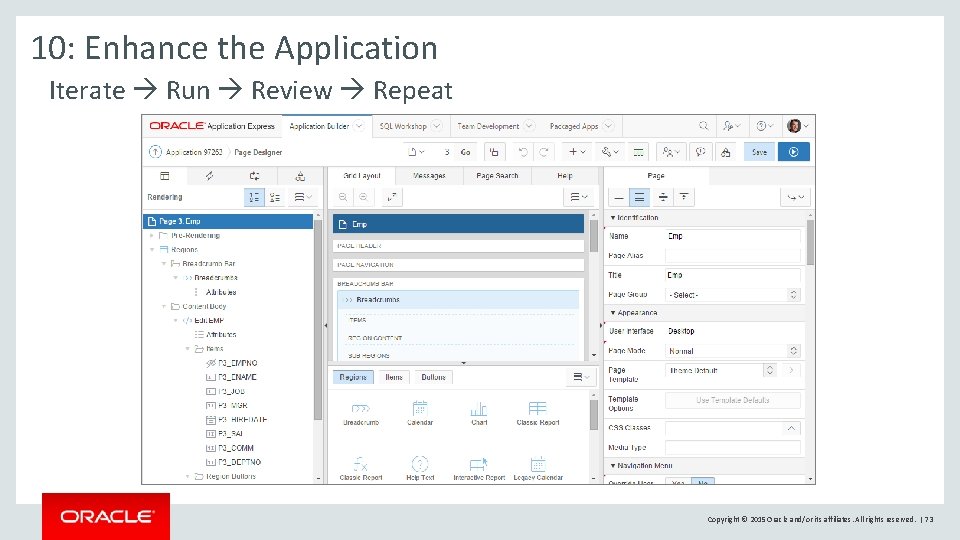
Task: Click the search magnifier icon in the header
Action: coord(703,126)
